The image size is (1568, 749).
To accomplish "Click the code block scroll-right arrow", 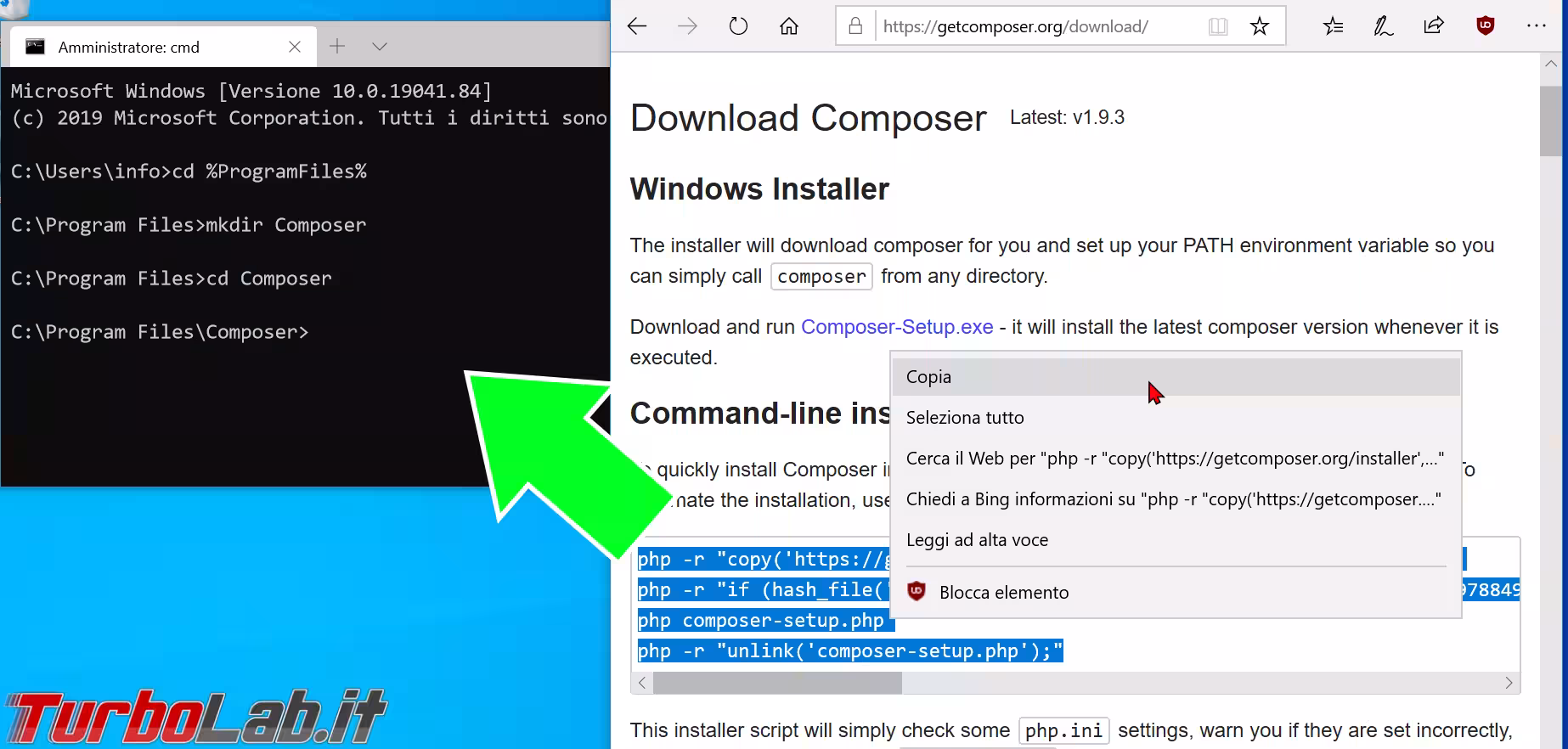I will (1509, 683).
